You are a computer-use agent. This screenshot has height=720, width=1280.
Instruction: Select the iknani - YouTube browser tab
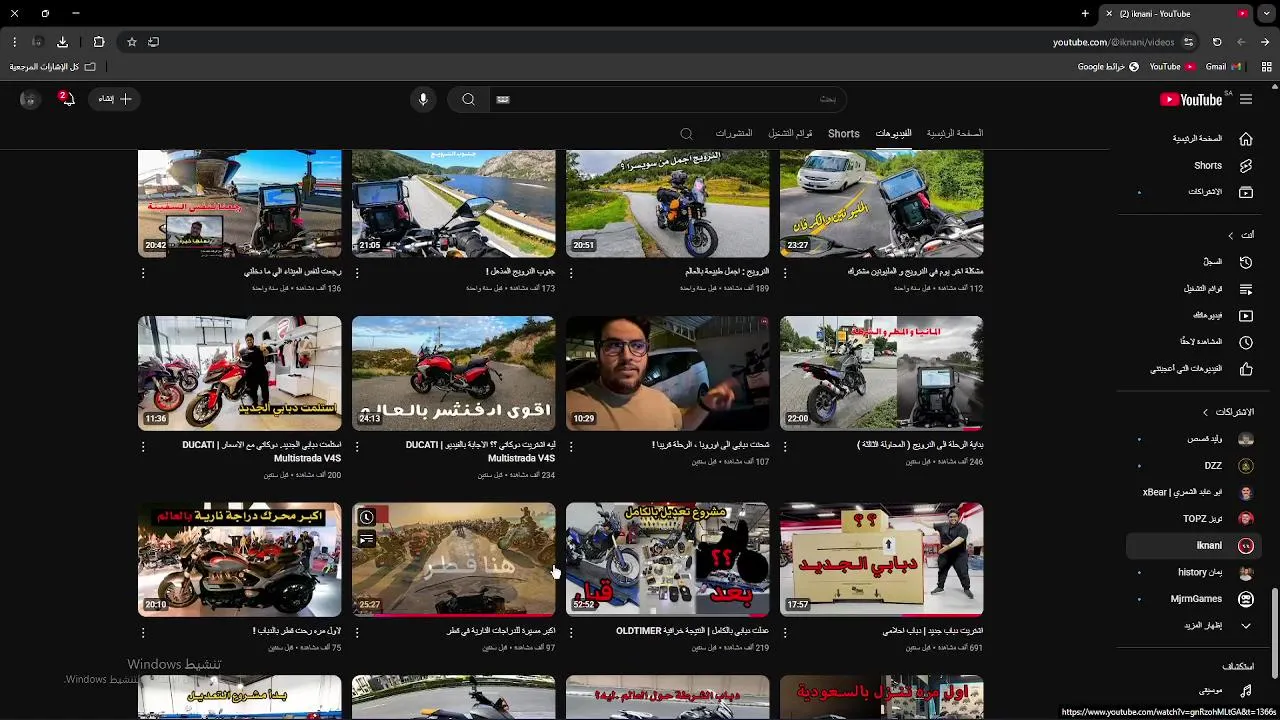[1176, 14]
